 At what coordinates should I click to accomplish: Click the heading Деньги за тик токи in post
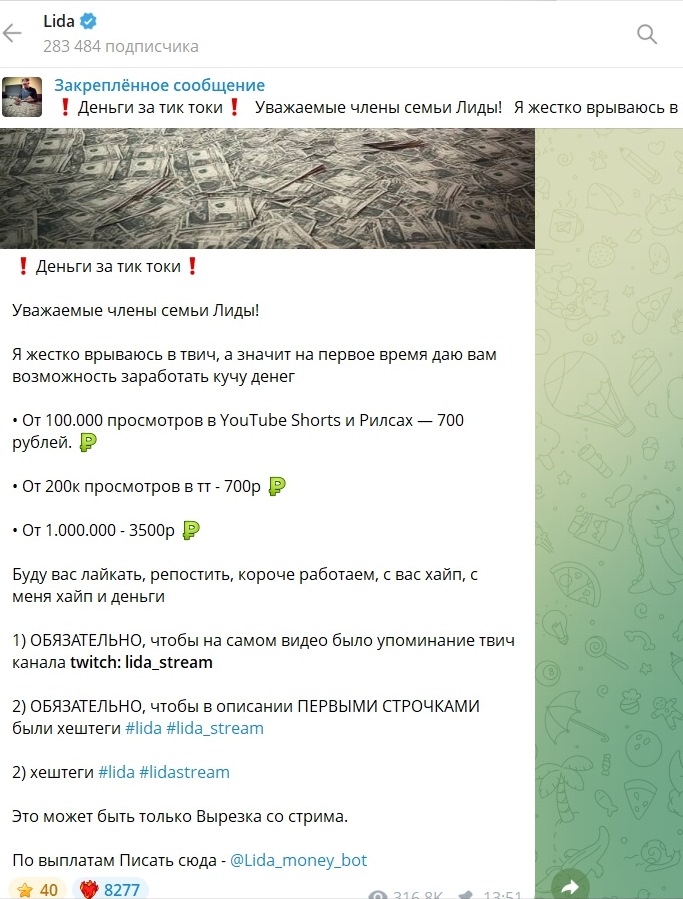(x=108, y=267)
